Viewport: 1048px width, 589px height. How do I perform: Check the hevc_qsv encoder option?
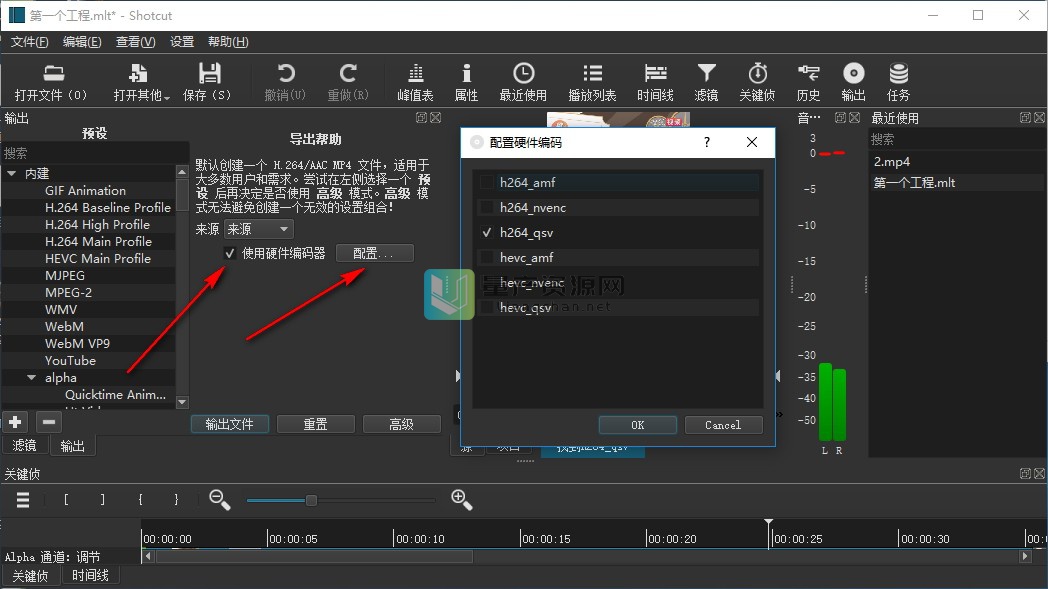(487, 308)
